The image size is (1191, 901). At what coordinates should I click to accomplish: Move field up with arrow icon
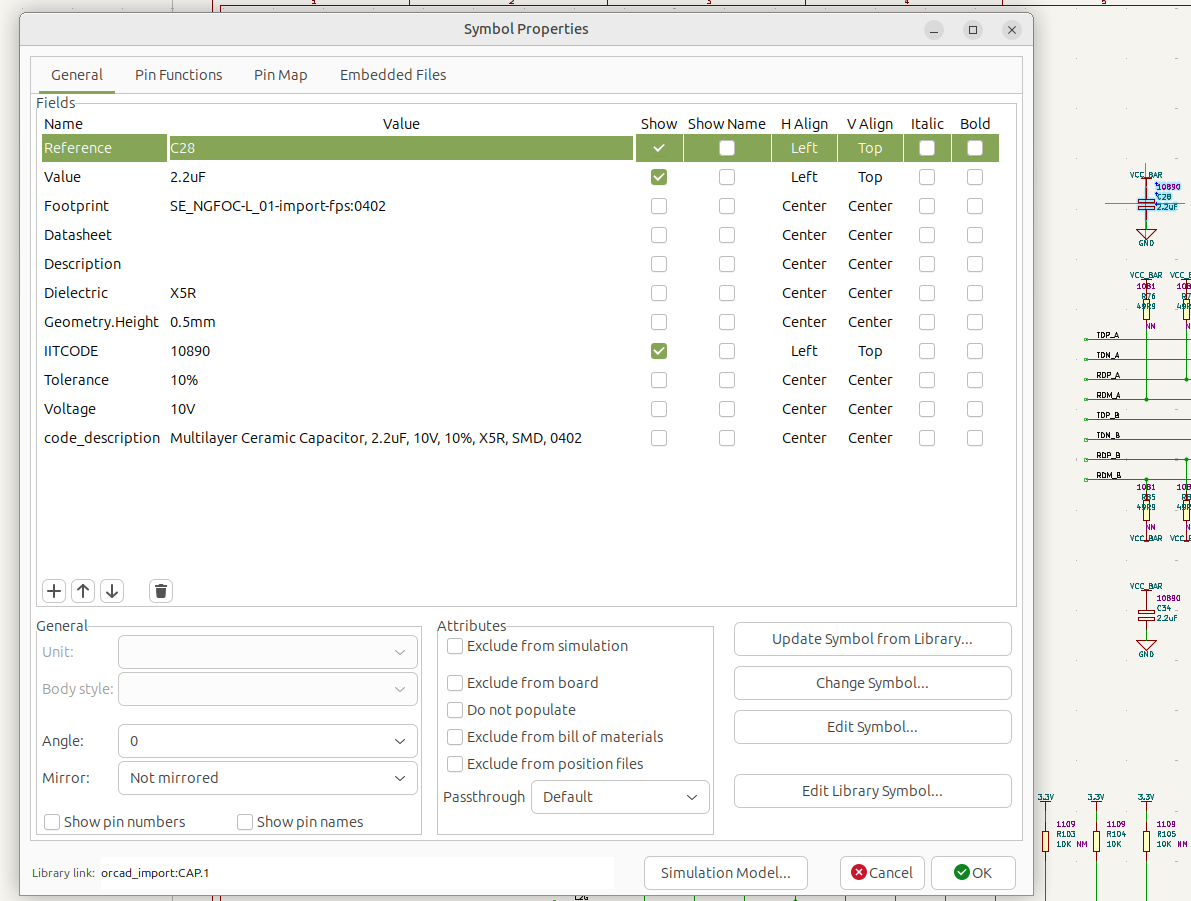[83, 591]
